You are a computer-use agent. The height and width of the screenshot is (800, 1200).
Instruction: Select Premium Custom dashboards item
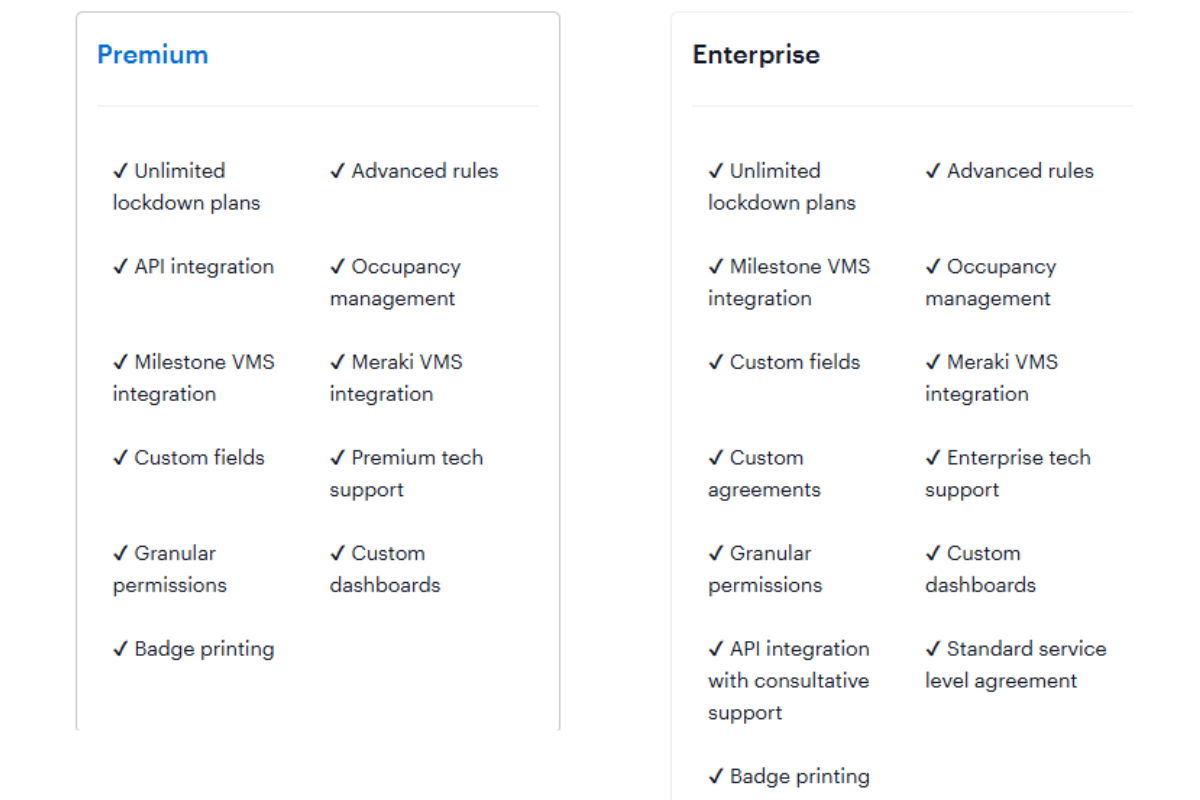385,569
